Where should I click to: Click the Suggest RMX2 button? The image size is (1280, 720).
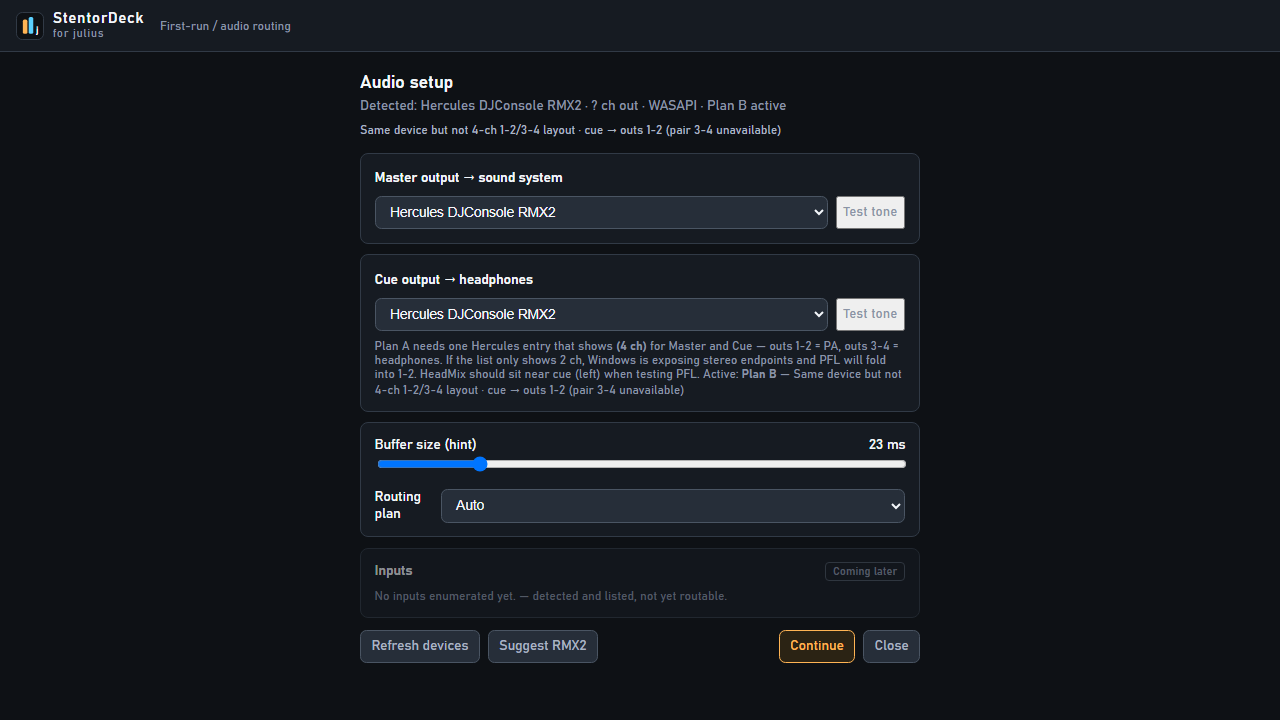point(543,646)
